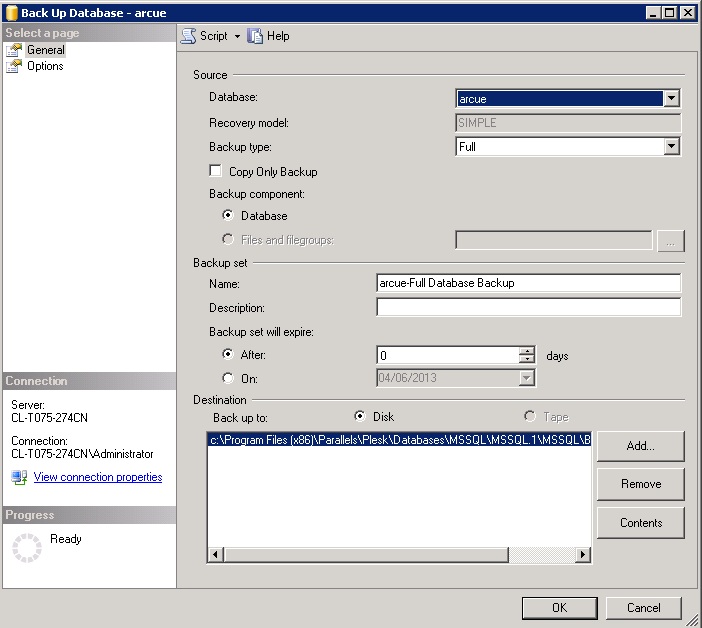The height and width of the screenshot is (628, 702).
Task: Click the server name CL-T075-274CN
Action: click(49, 418)
